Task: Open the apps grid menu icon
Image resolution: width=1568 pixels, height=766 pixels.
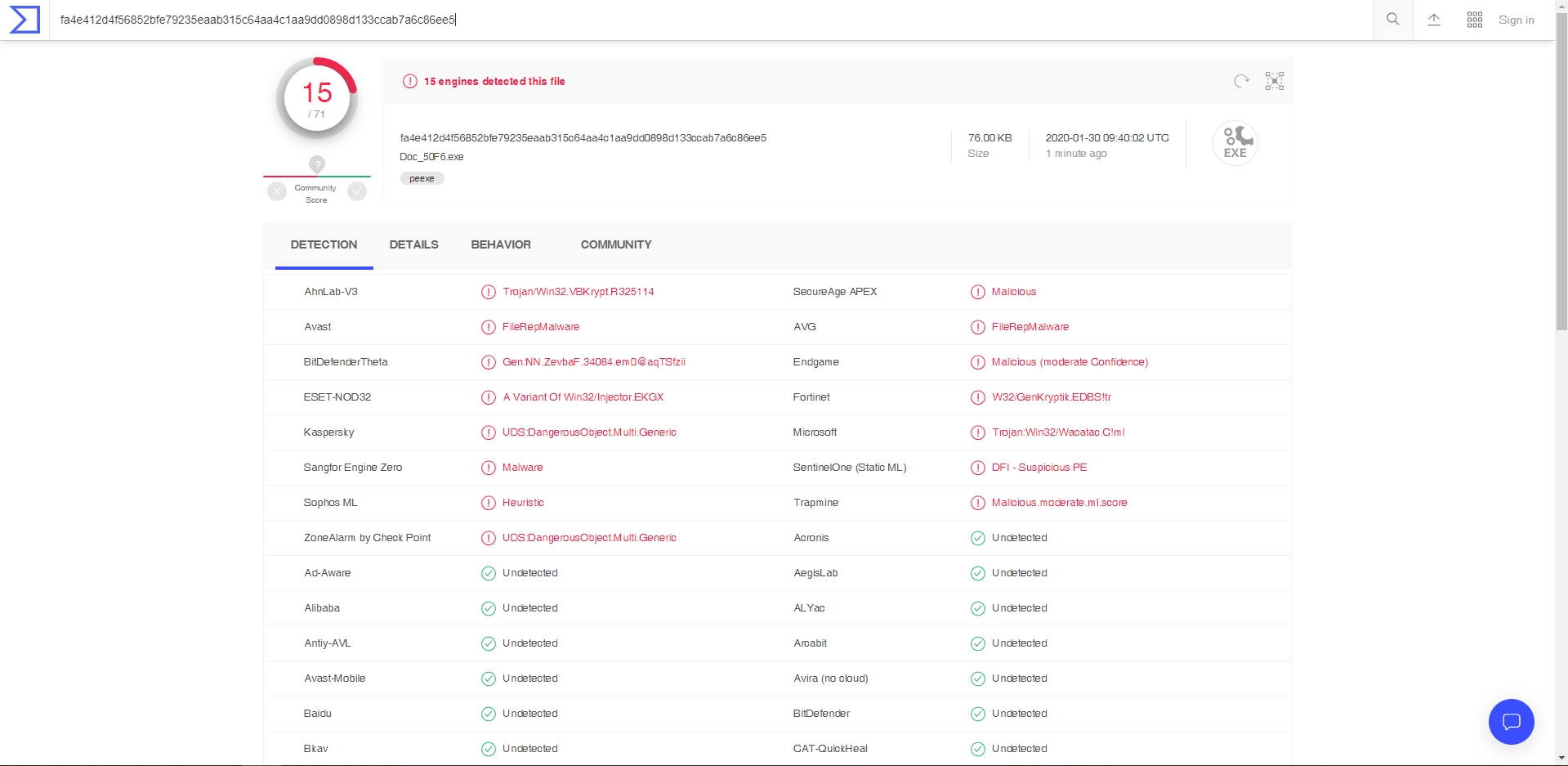Action: pyautogui.click(x=1475, y=20)
